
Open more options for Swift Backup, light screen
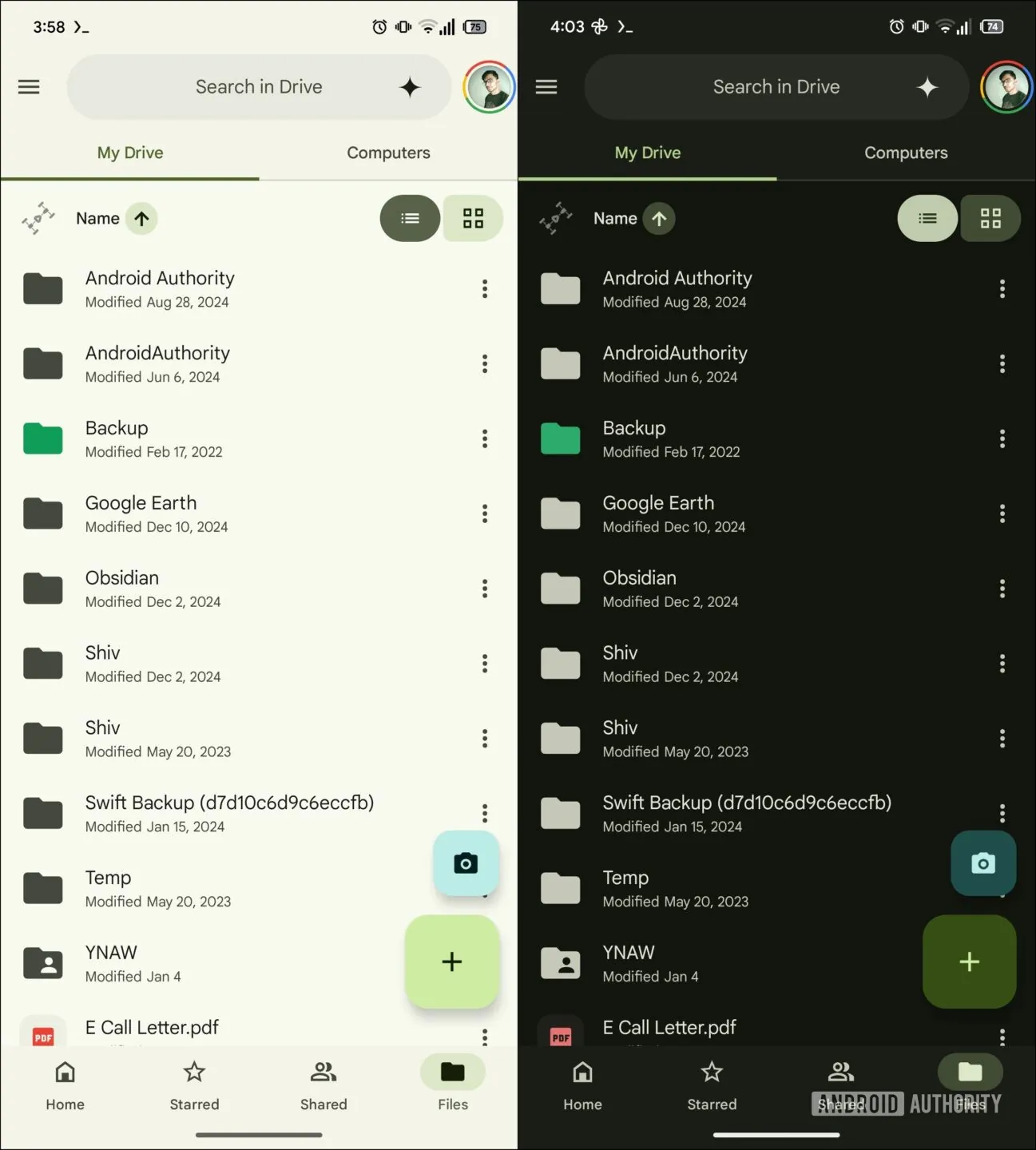point(485,813)
